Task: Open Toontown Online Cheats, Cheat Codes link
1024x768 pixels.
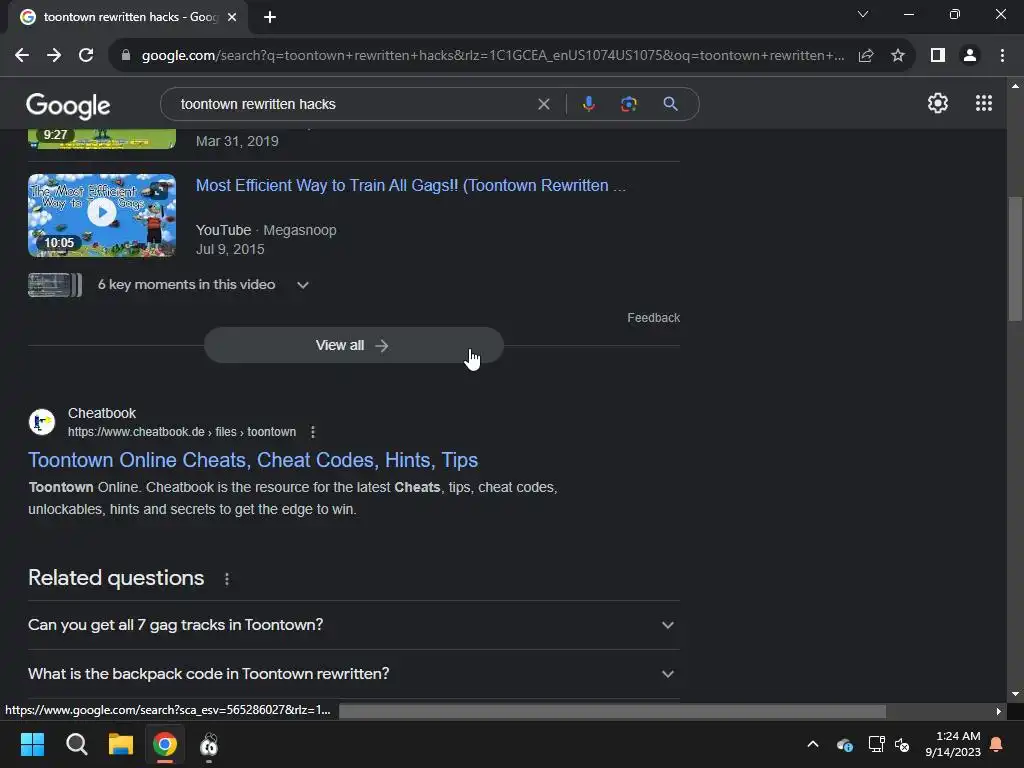Action: (x=253, y=460)
